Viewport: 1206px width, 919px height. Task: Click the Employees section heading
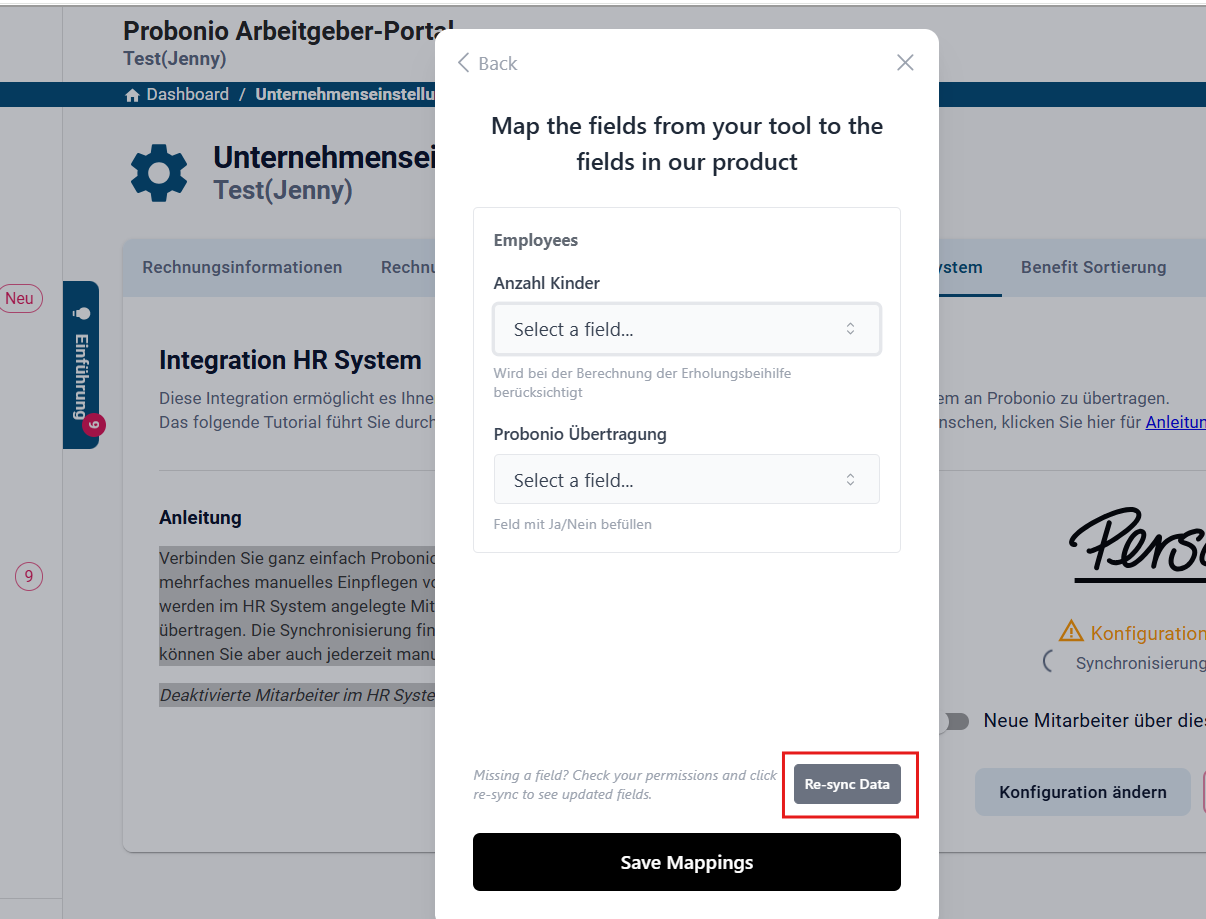click(x=536, y=240)
